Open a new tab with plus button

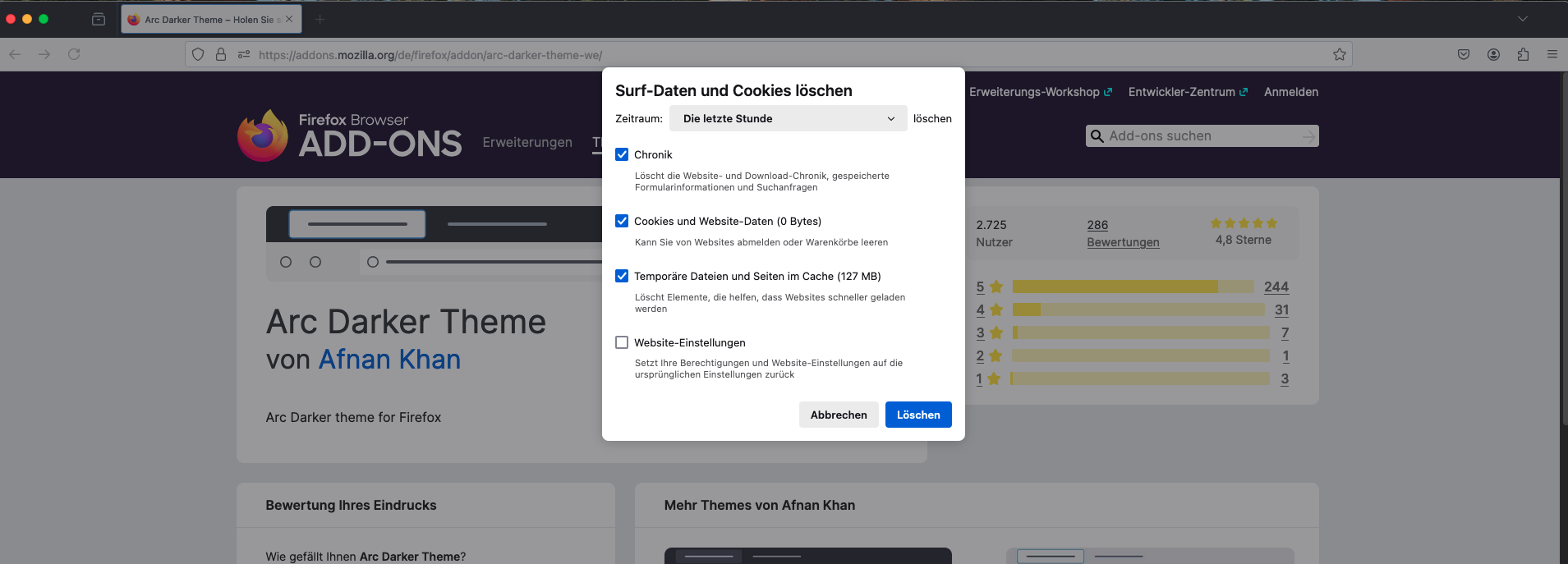(x=320, y=19)
